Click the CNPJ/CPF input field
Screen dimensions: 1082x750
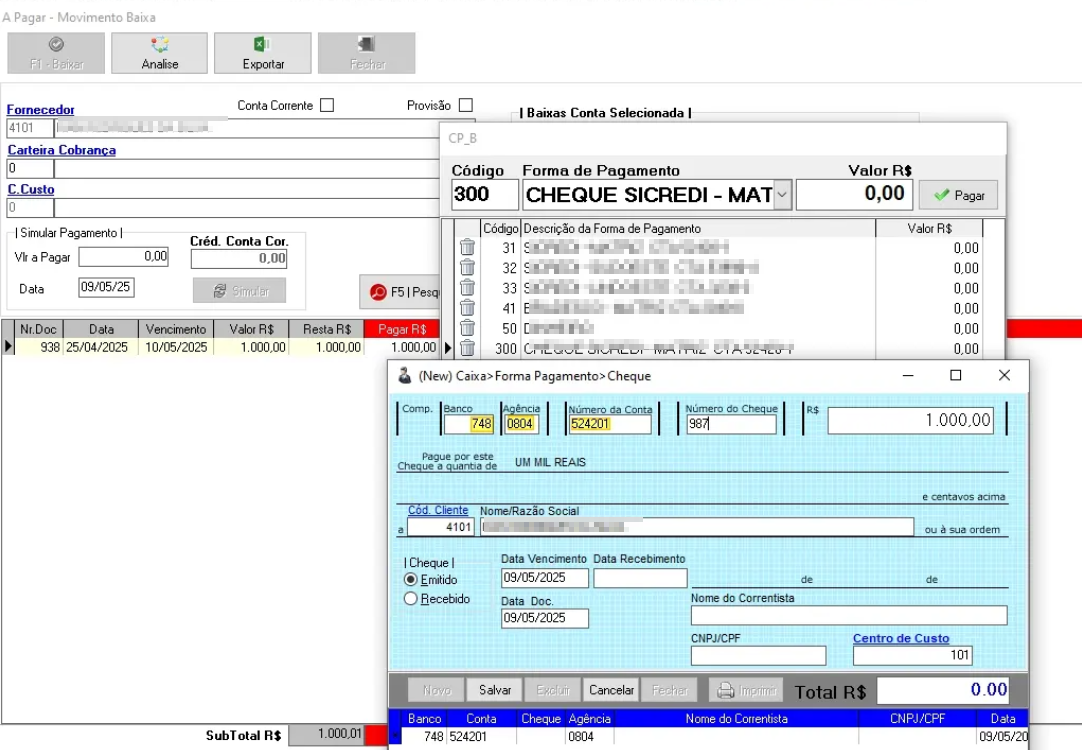(x=758, y=655)
